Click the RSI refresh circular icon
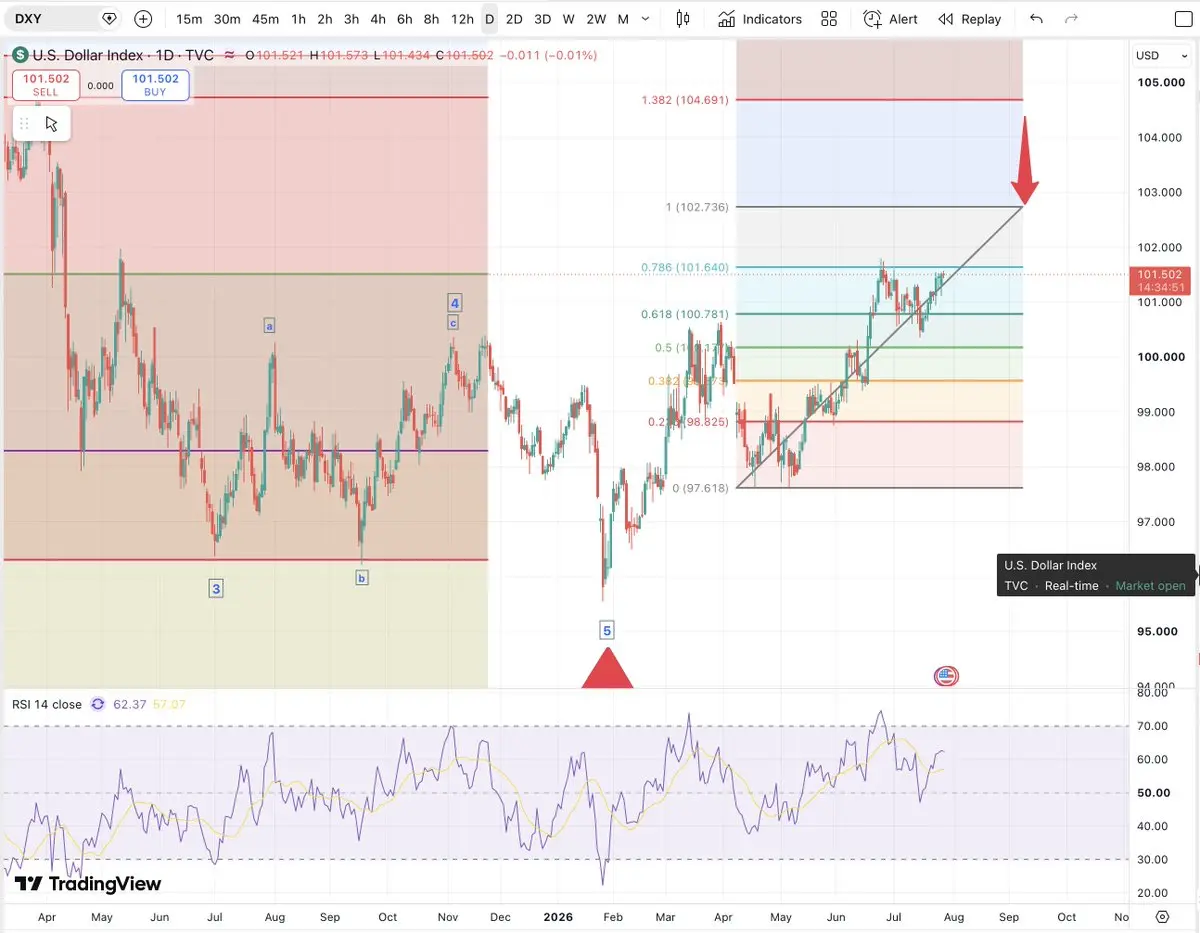This screenshot has width=1200, height=933. 98,704
